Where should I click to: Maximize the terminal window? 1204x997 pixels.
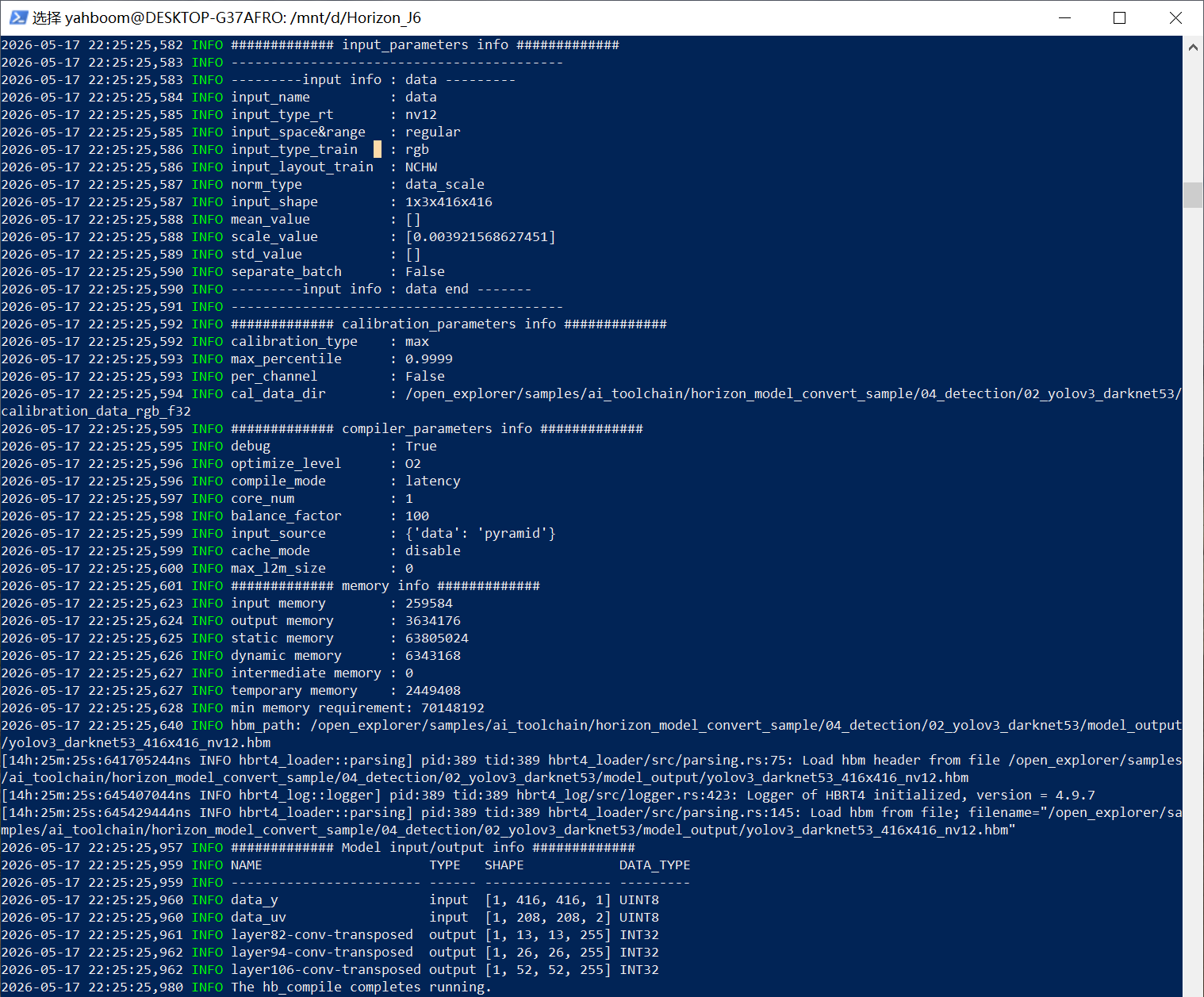[1120, 17]
